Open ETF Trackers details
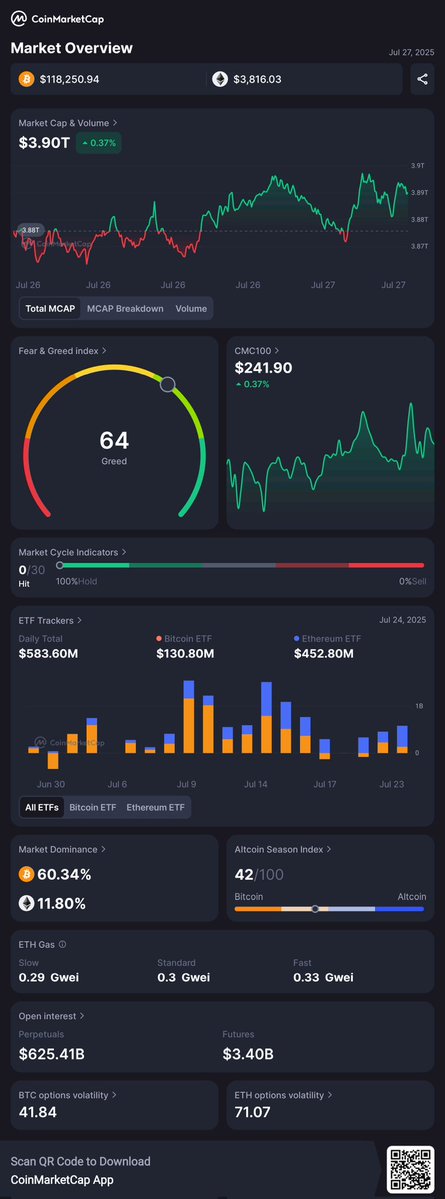 [50, 620]
